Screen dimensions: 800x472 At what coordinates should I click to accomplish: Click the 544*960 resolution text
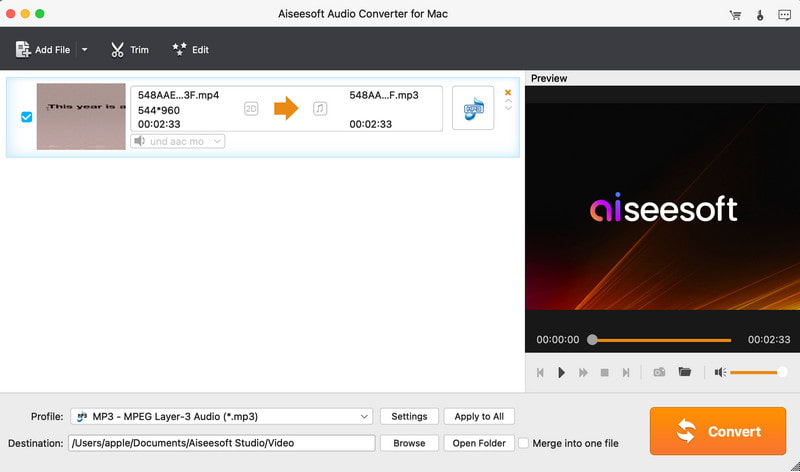coord(159,110)
